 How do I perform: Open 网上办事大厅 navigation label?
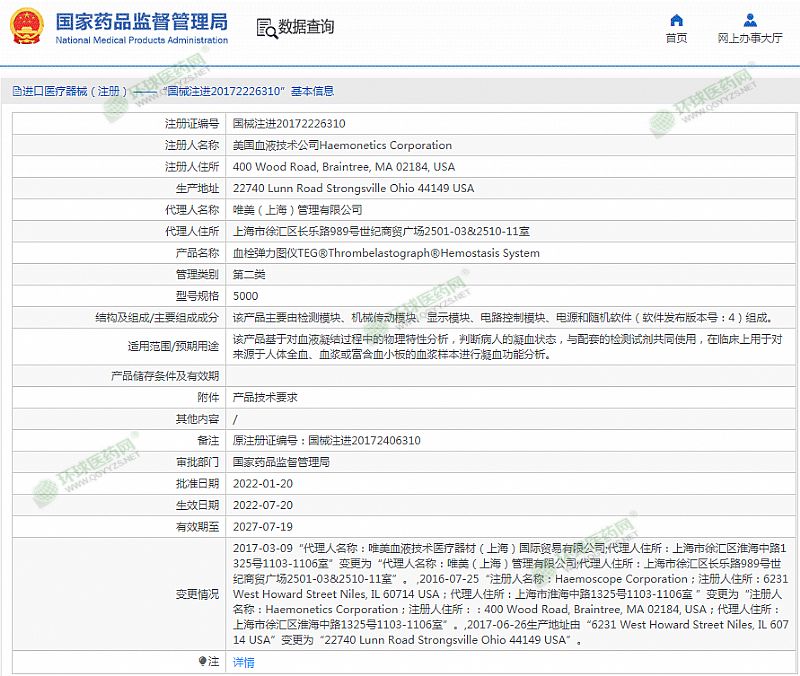[x=749, y=39]
